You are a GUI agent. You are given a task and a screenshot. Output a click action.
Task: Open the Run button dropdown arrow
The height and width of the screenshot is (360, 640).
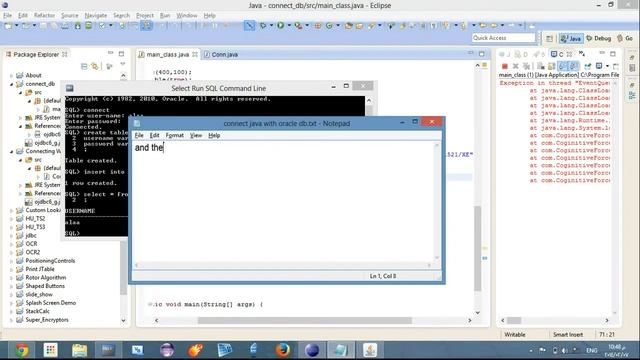(x=289, y=25)
